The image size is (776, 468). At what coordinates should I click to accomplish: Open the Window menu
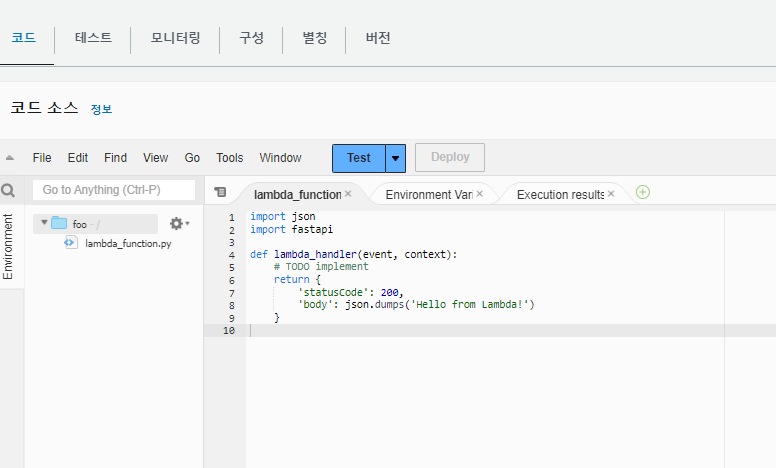tap(280, 158)
